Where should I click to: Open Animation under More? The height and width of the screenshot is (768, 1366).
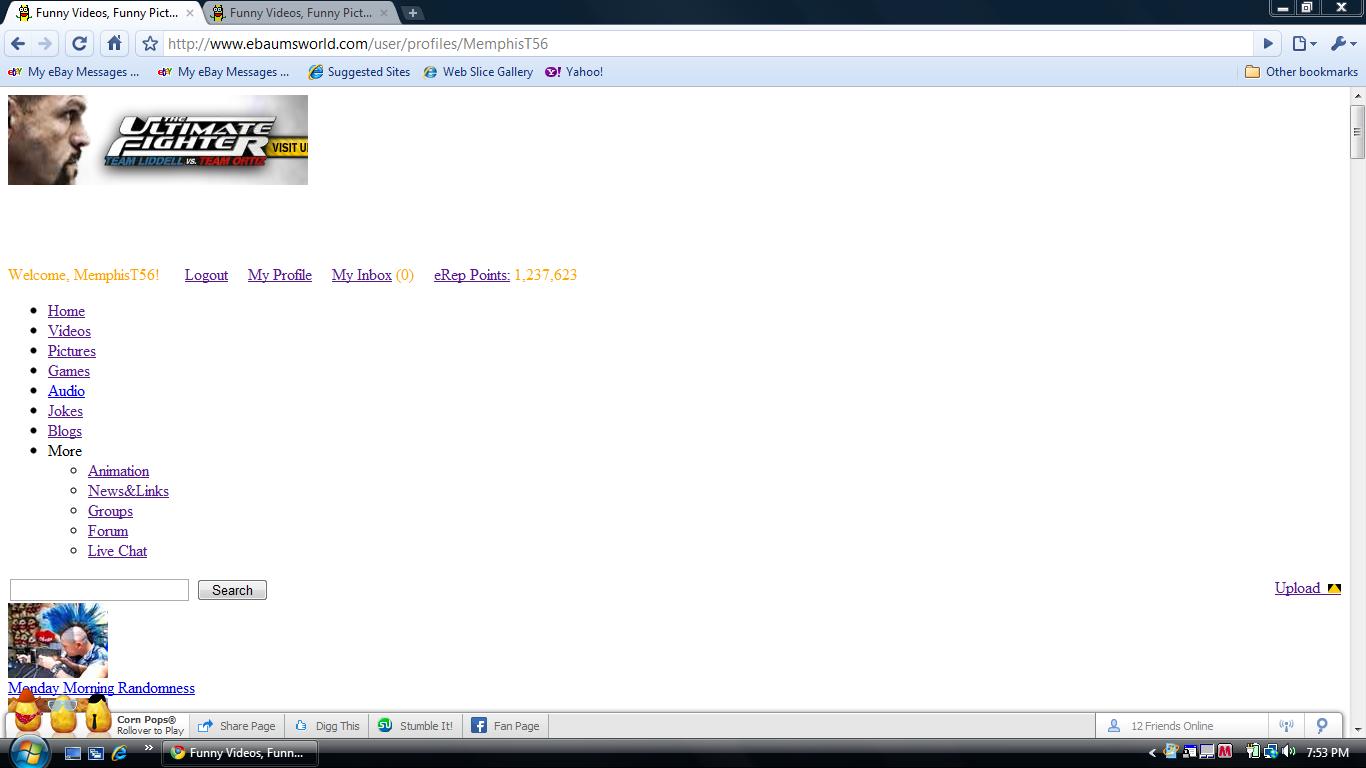point(118,471)
